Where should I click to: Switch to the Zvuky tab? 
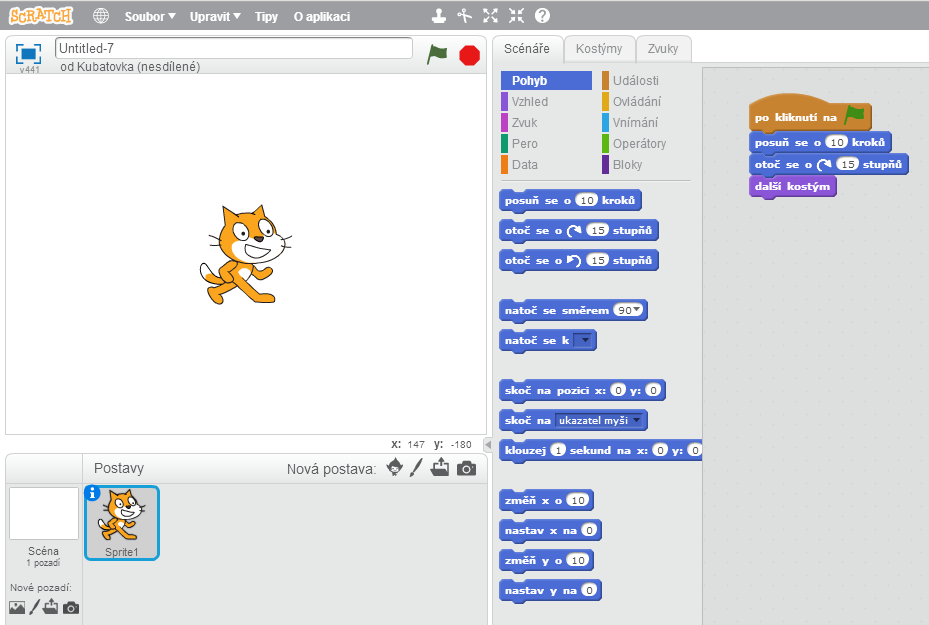point(663,49)
